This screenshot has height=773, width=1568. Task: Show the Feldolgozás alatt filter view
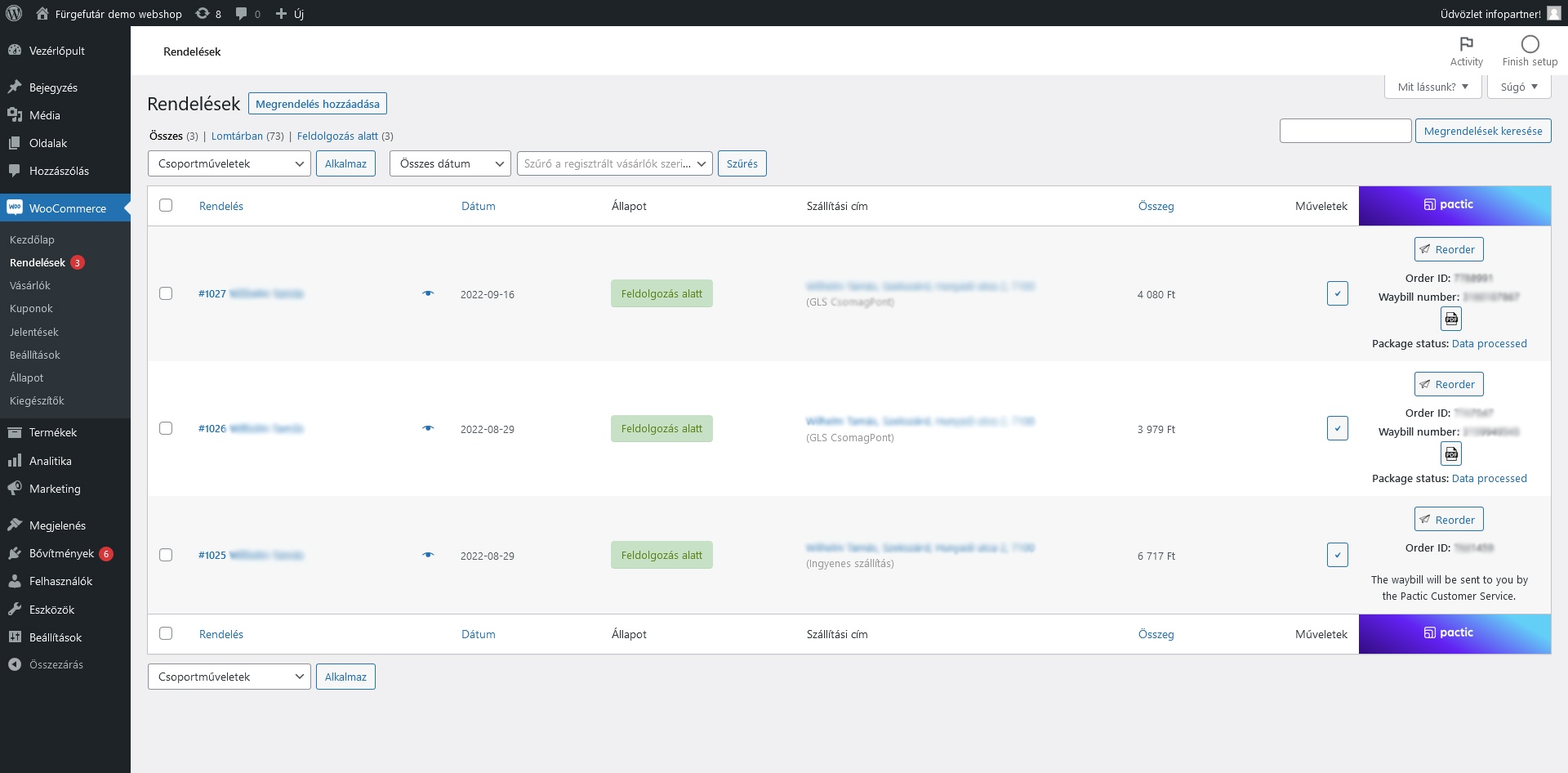pos(337,136)
